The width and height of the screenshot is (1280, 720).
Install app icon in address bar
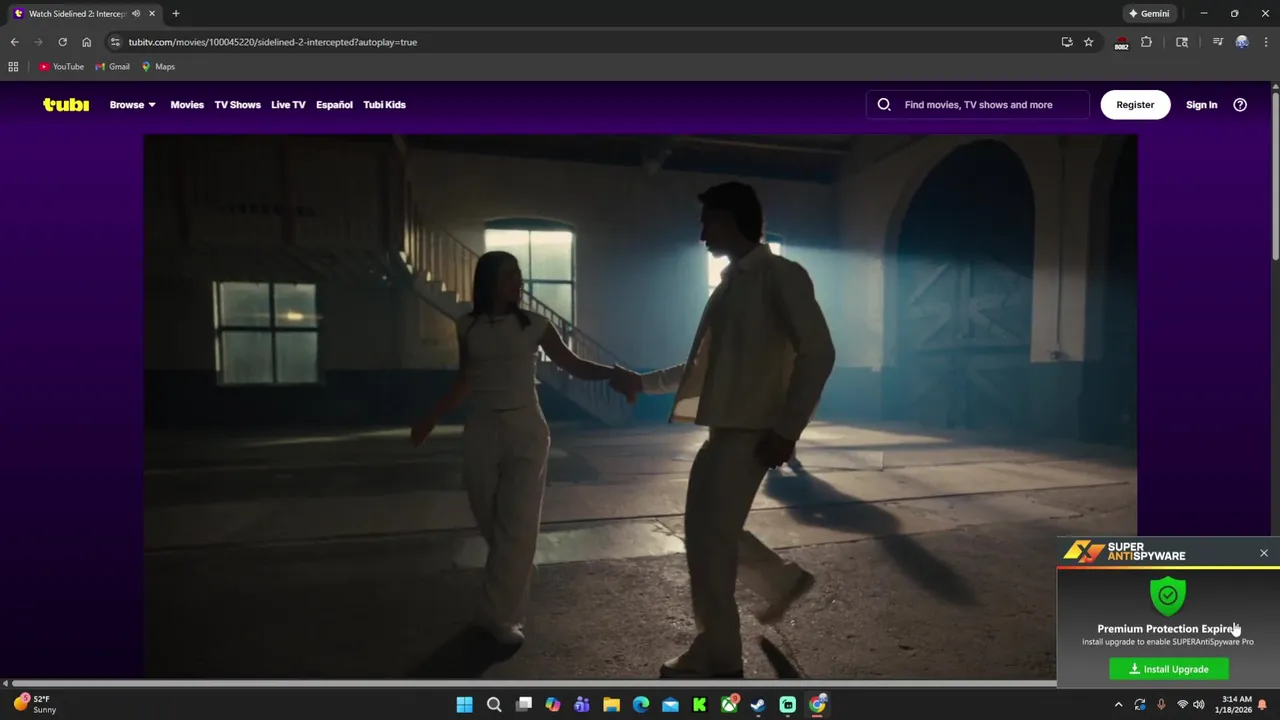tap(1067, 42)
